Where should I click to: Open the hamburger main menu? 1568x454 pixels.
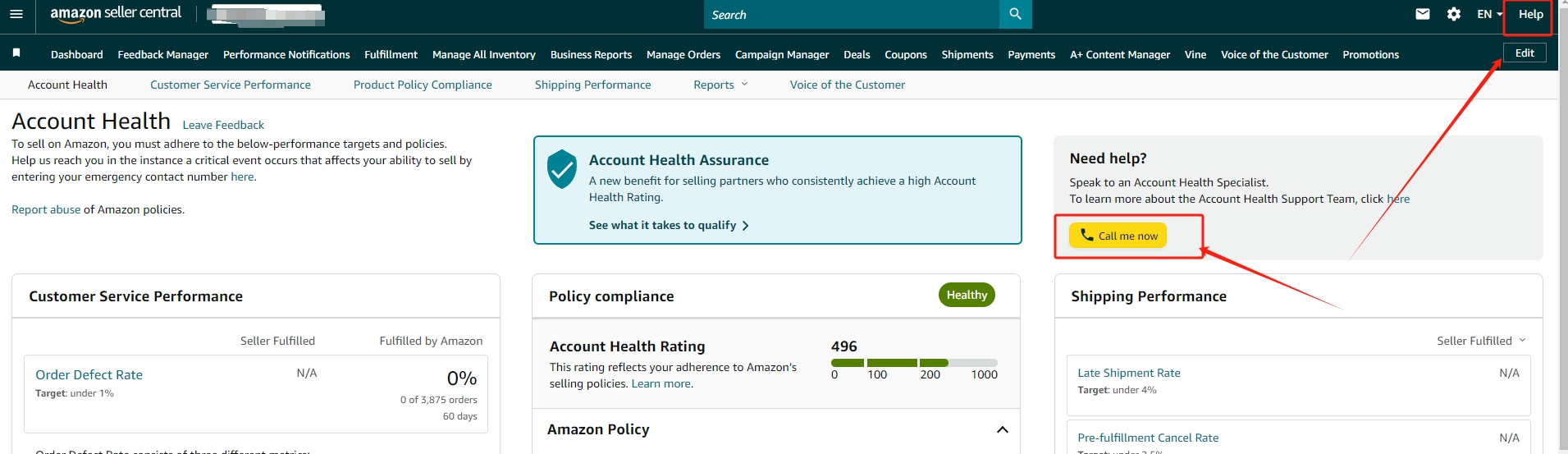point(16,14)
